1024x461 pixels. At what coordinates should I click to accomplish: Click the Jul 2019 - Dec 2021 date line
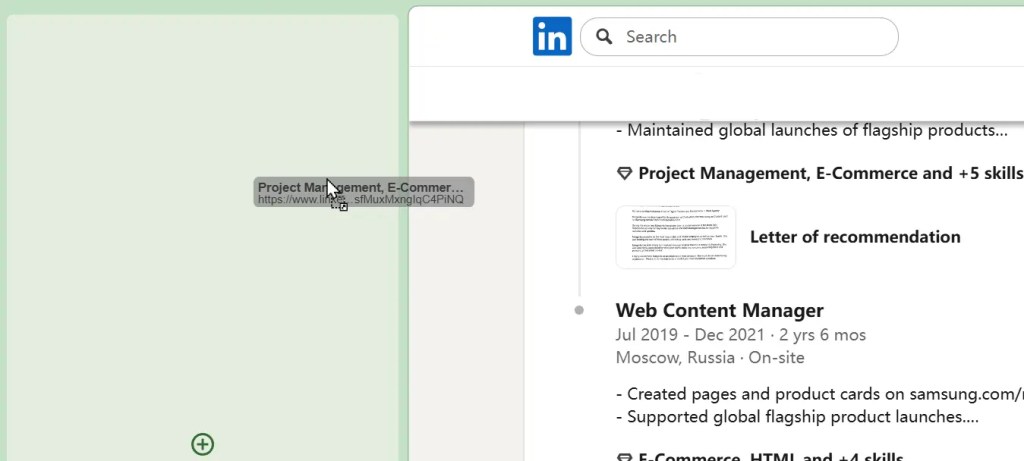740,335
